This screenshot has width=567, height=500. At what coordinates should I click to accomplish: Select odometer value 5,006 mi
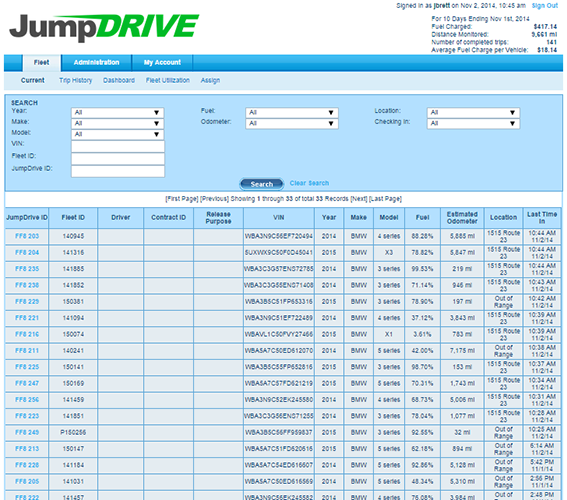click(462, 399)
